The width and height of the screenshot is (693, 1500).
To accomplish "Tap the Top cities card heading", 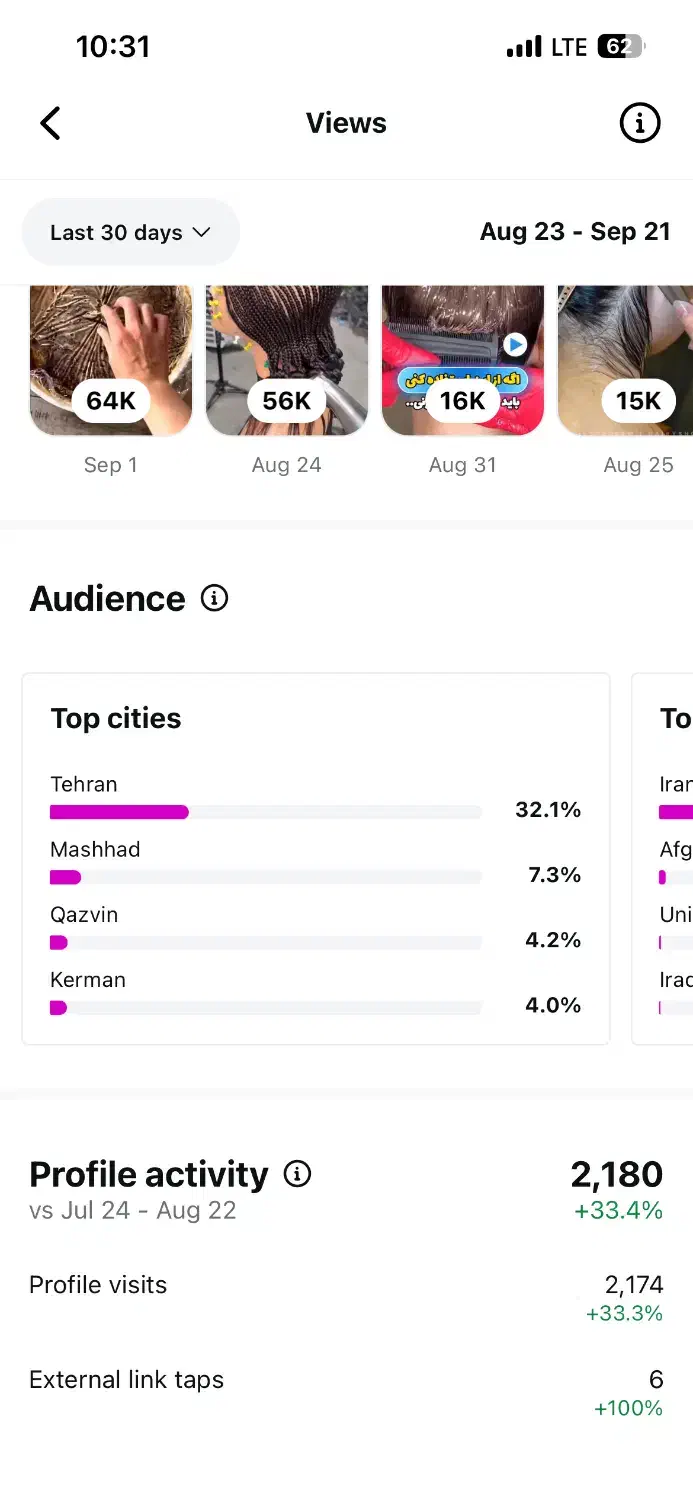I will click(116, 718).
